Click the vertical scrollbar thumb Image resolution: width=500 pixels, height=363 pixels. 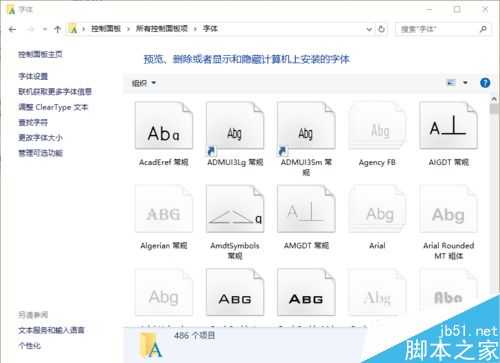click(x=494, y=109)
